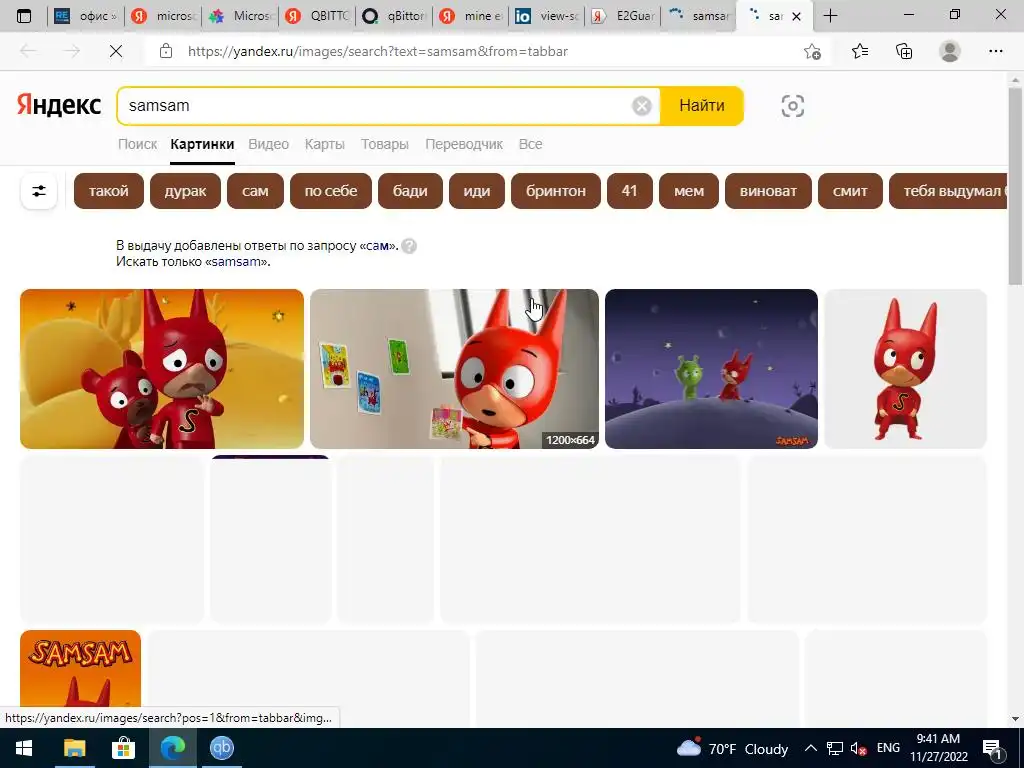Apply the дурак suggestion chip
The width and height of the screenshot is (1024, 768).
(185, 191)
